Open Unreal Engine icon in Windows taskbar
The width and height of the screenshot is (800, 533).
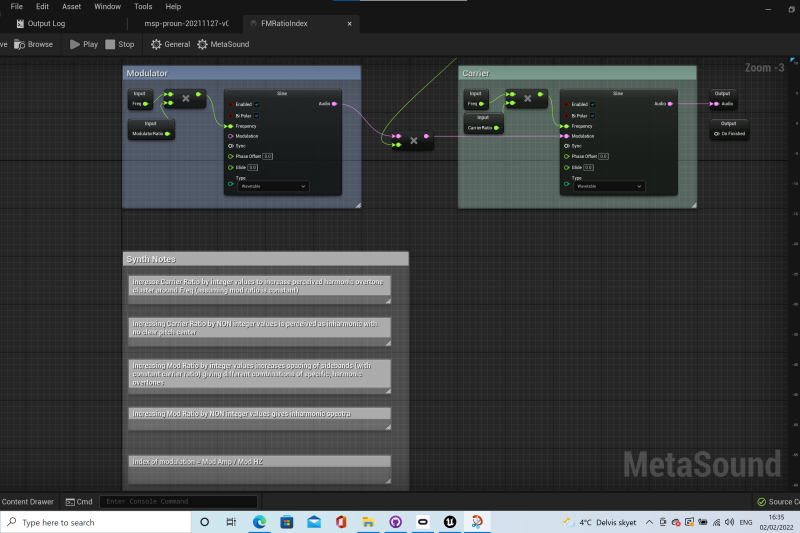click(x=451, y=522)
